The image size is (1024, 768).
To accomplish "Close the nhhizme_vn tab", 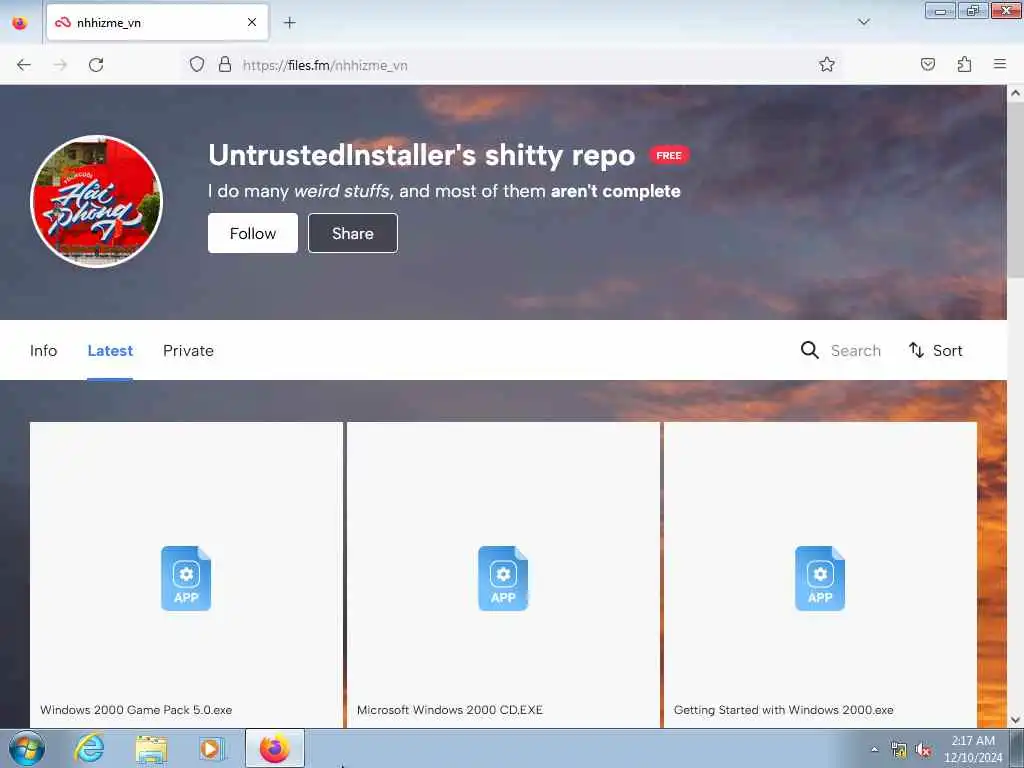I will click(x=251, y=22).
